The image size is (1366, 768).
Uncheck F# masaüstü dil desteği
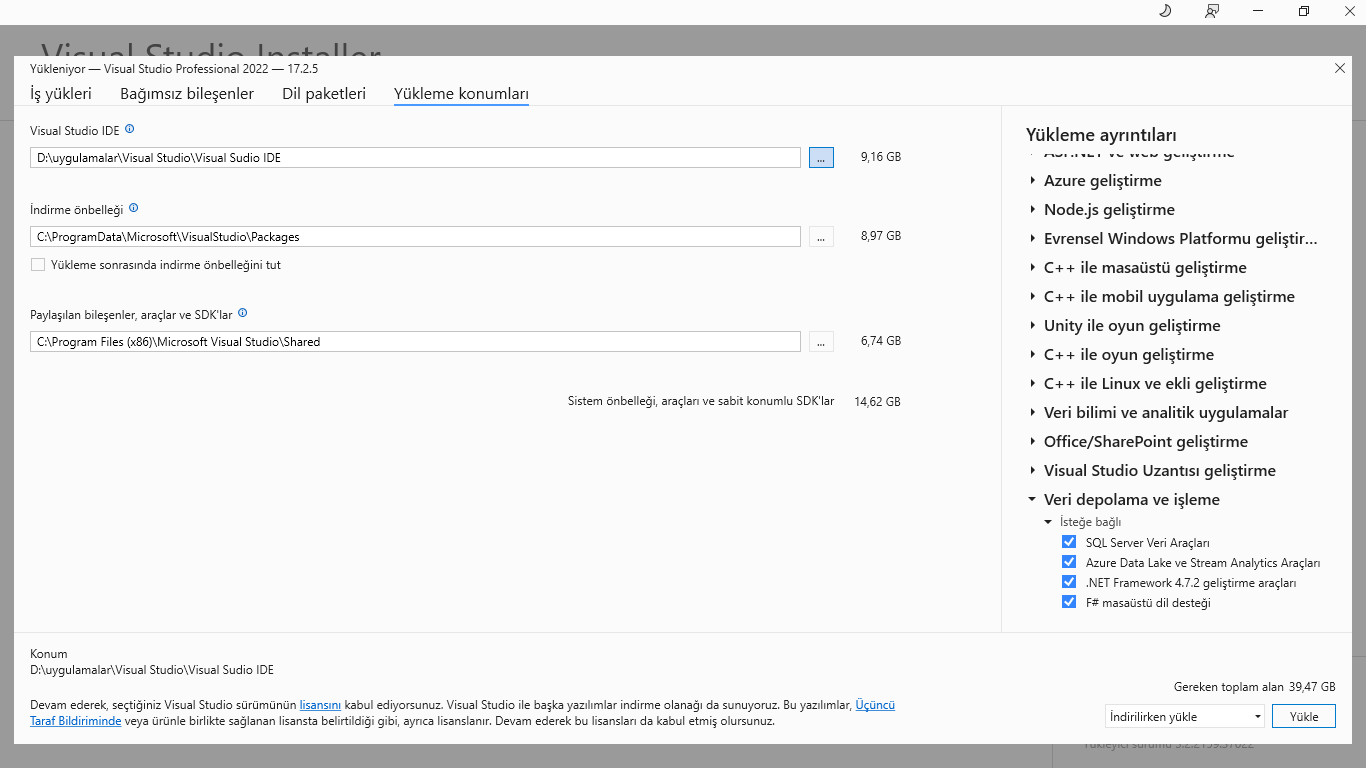click(1069, 602)
